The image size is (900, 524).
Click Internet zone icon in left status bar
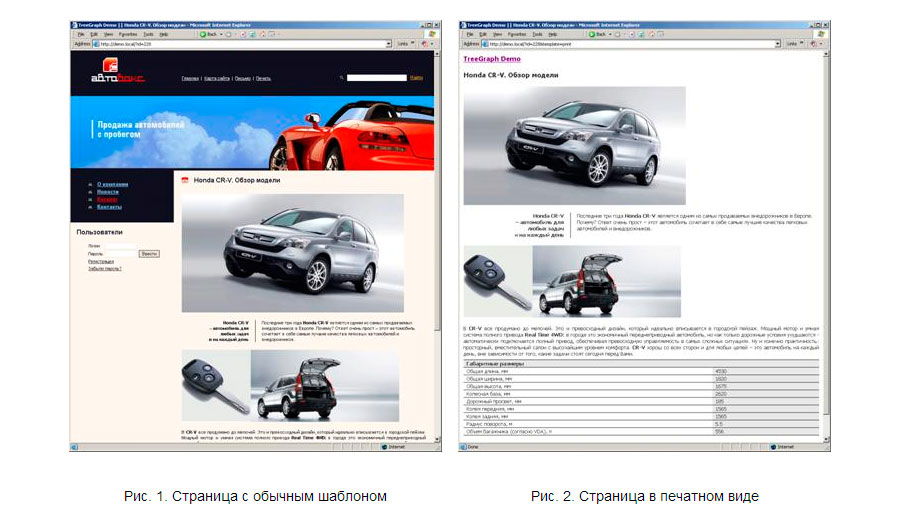tap(385, 447)
